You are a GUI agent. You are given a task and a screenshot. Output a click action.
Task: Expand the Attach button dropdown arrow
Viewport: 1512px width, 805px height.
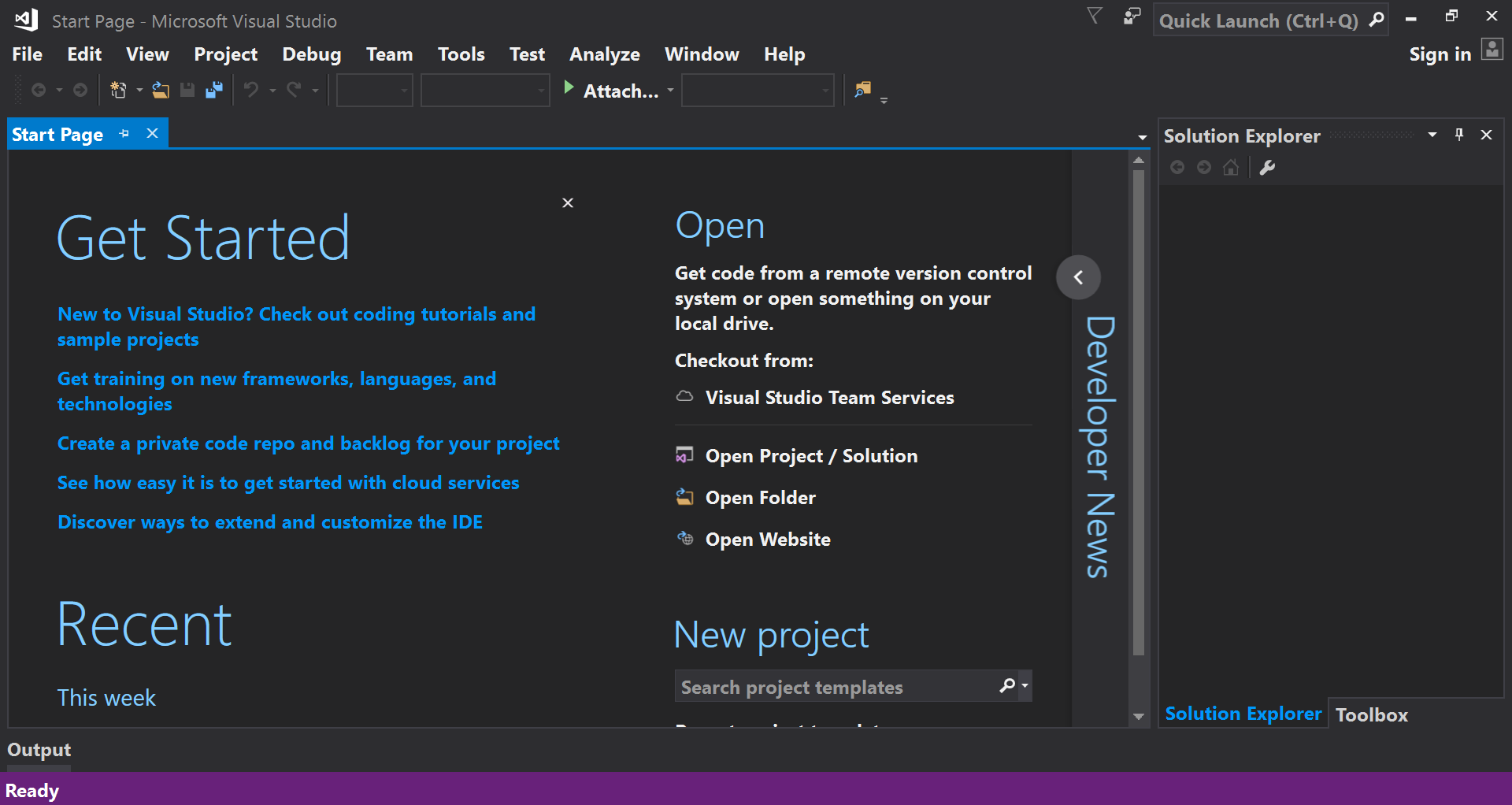pos(671,91)
